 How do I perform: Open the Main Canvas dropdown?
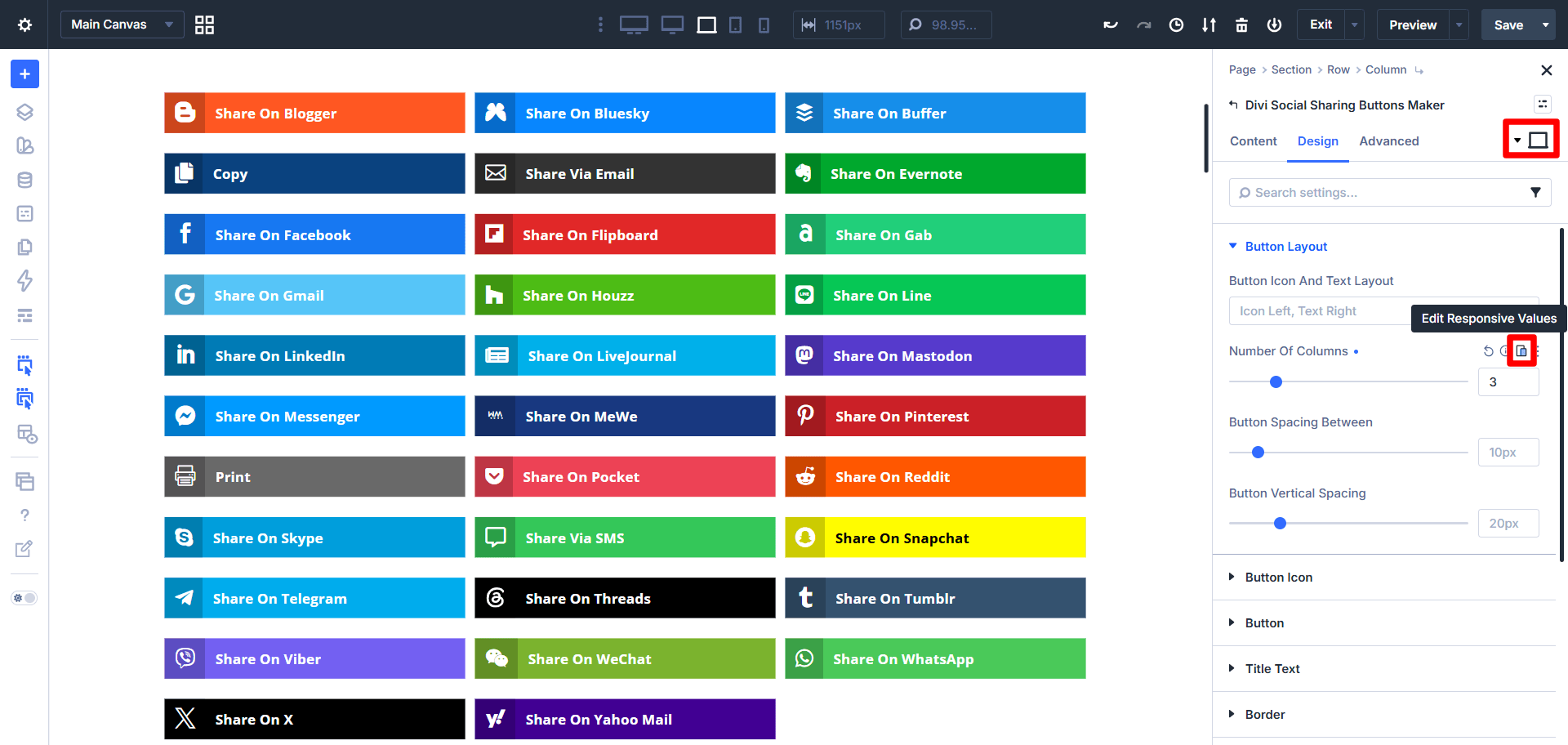click(x=122, y=25)
